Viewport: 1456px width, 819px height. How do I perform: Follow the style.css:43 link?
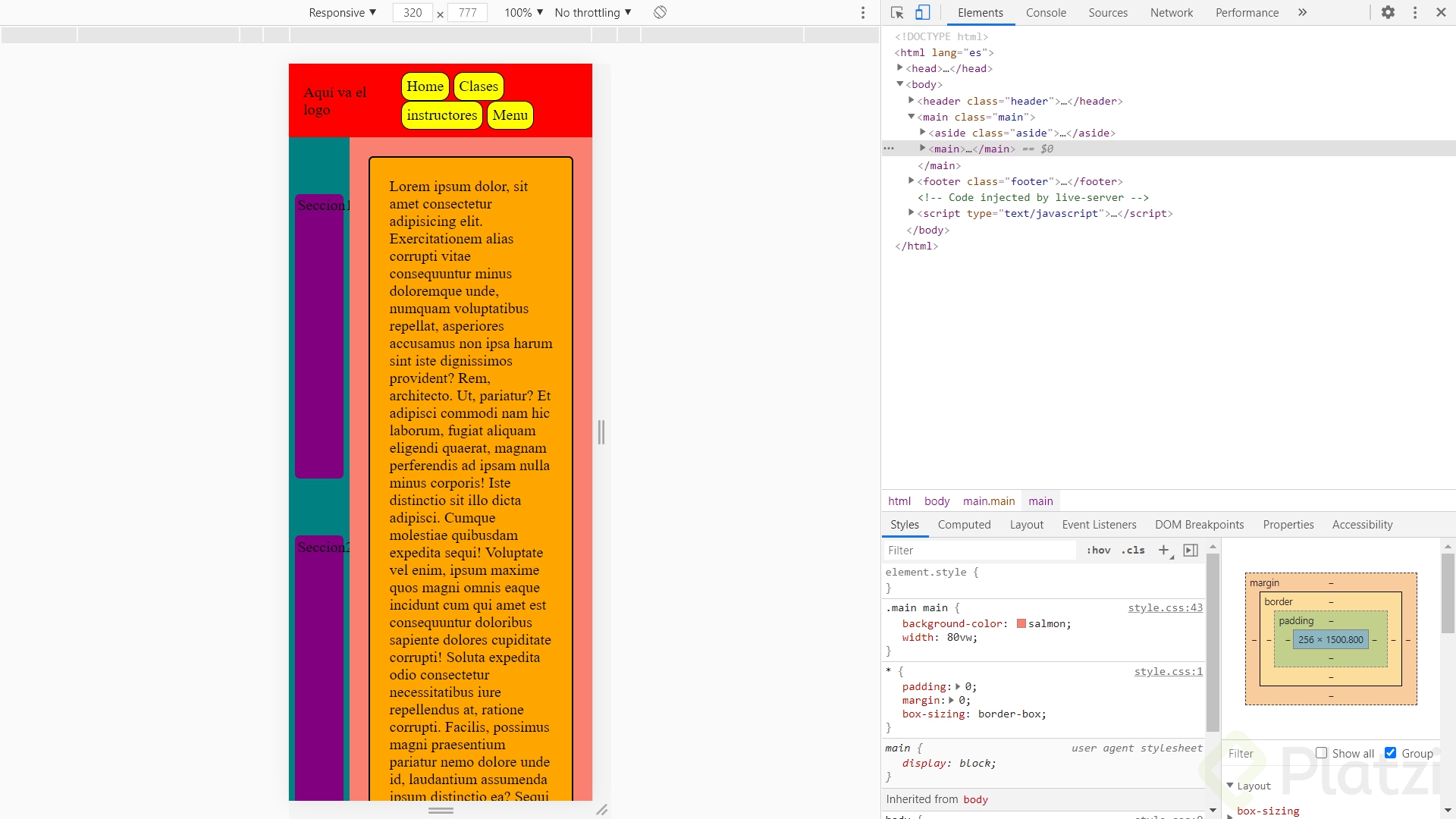pos(1165,607)
